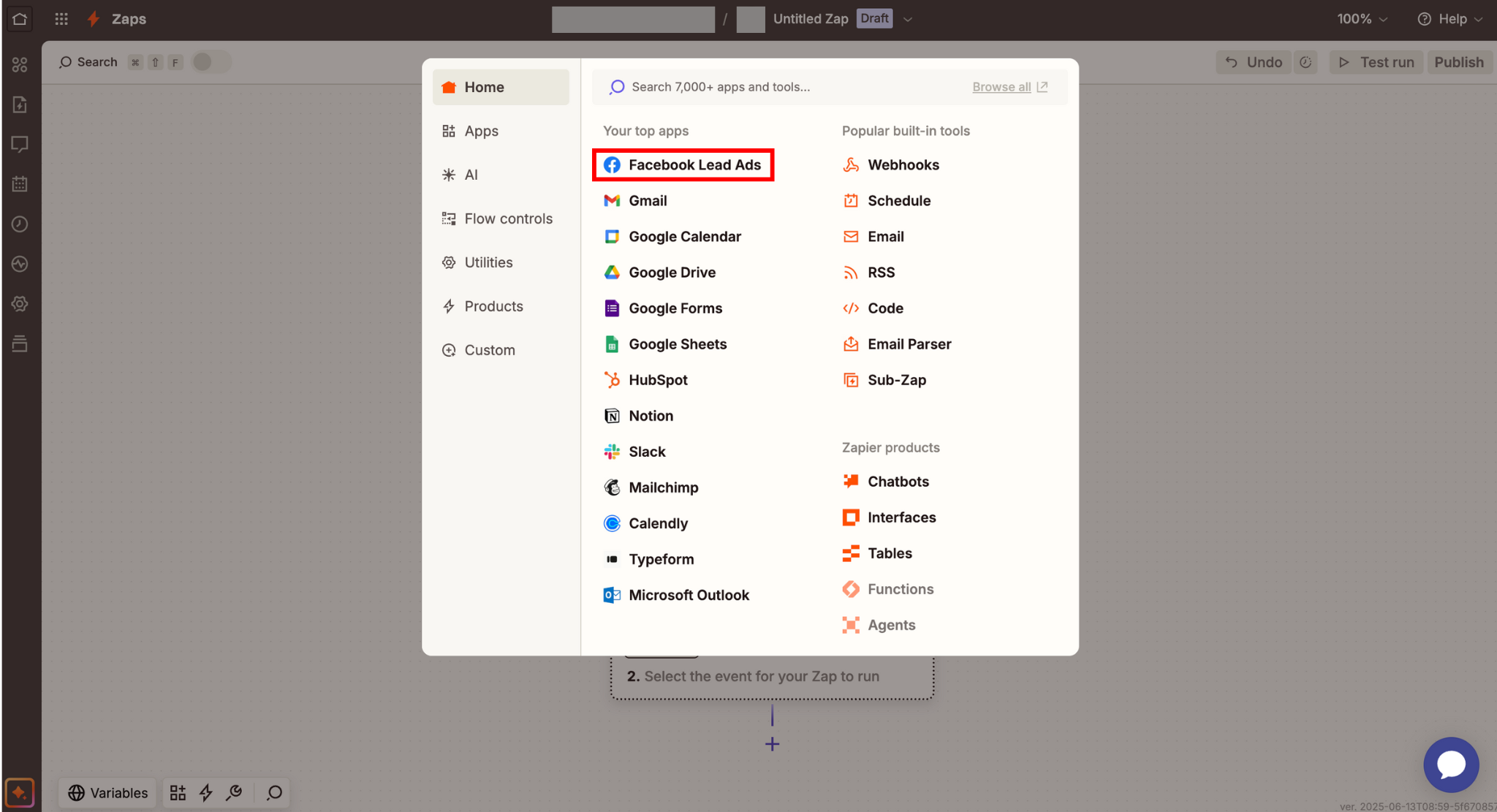The width and height of the screenshot is (1497, 812).
Task: Toggle the switch next to Search
Action: (211, 62)
